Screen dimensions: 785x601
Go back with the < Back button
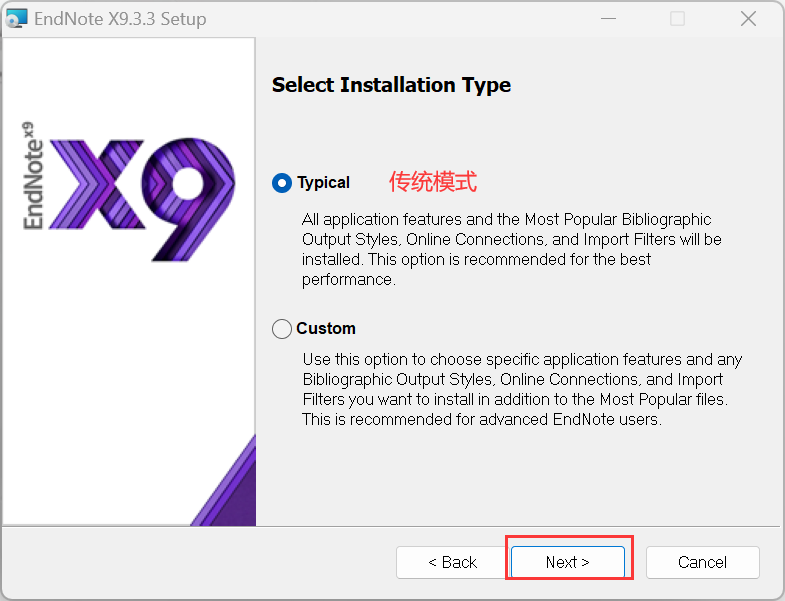click(452, 562)
